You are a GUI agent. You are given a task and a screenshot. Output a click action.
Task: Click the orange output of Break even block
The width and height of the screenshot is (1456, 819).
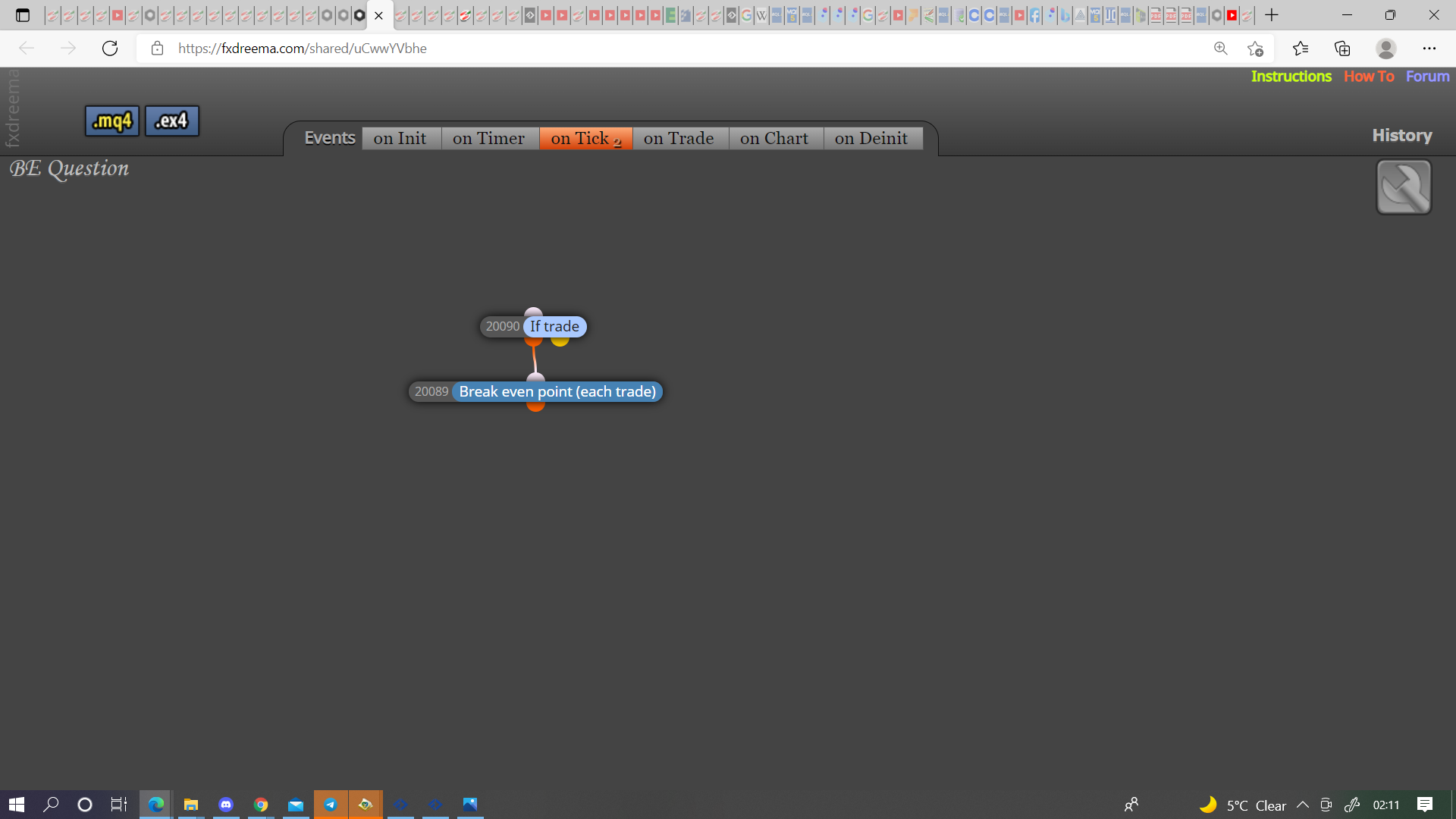[x=536, y=406]
